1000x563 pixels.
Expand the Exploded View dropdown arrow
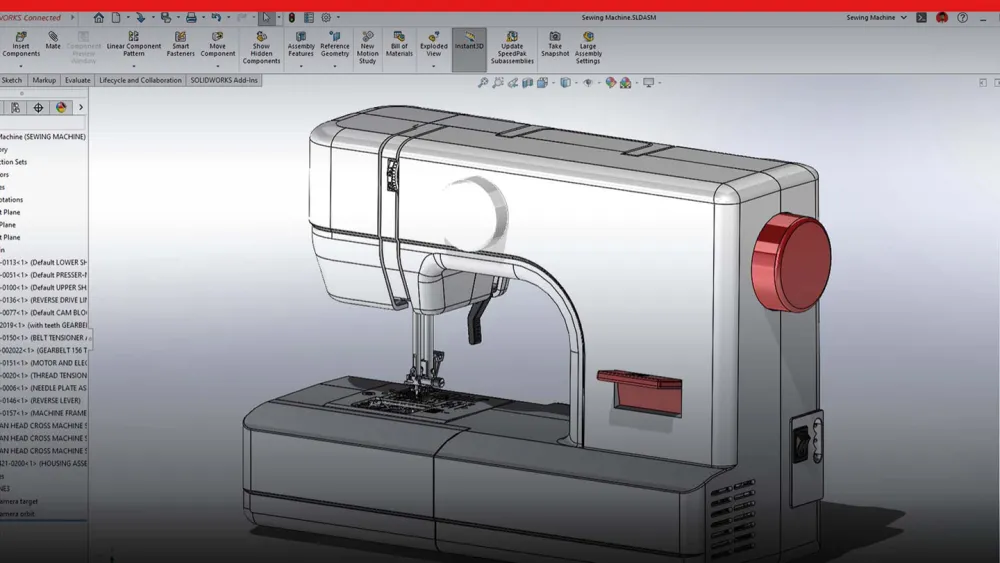click(x=434, y=66)
